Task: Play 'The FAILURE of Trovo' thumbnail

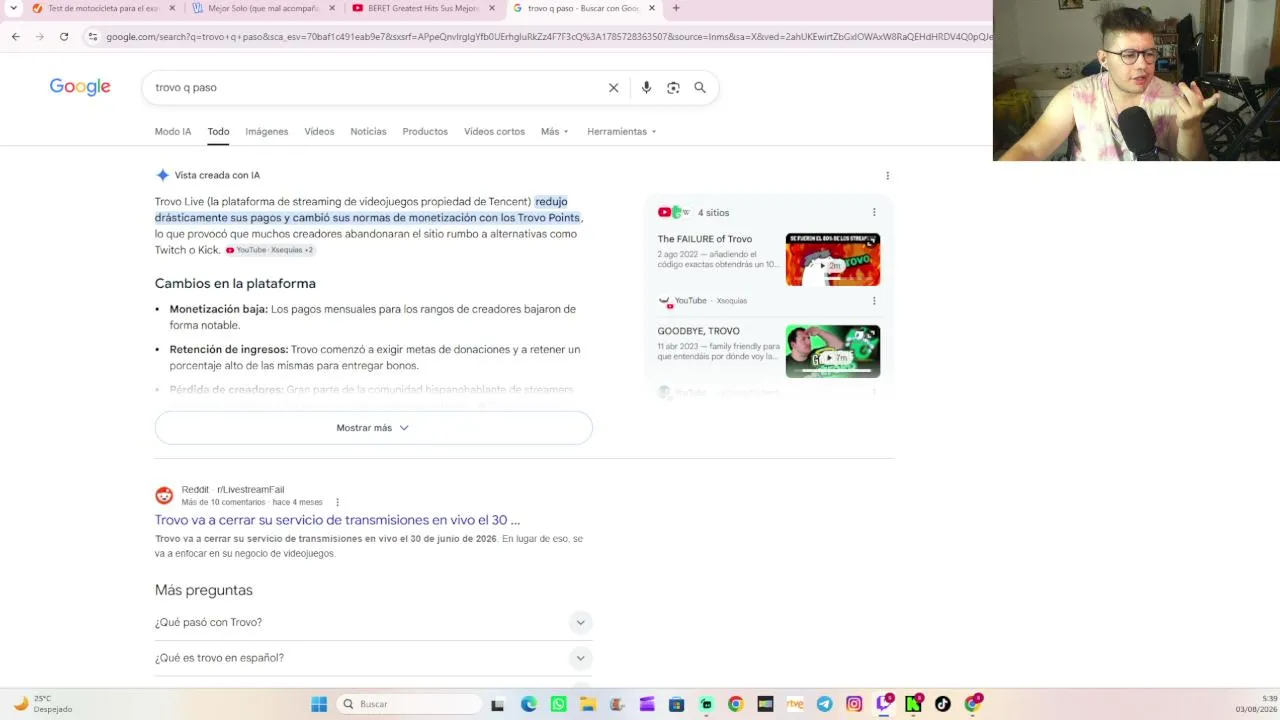Action: [x=833, y=260]
